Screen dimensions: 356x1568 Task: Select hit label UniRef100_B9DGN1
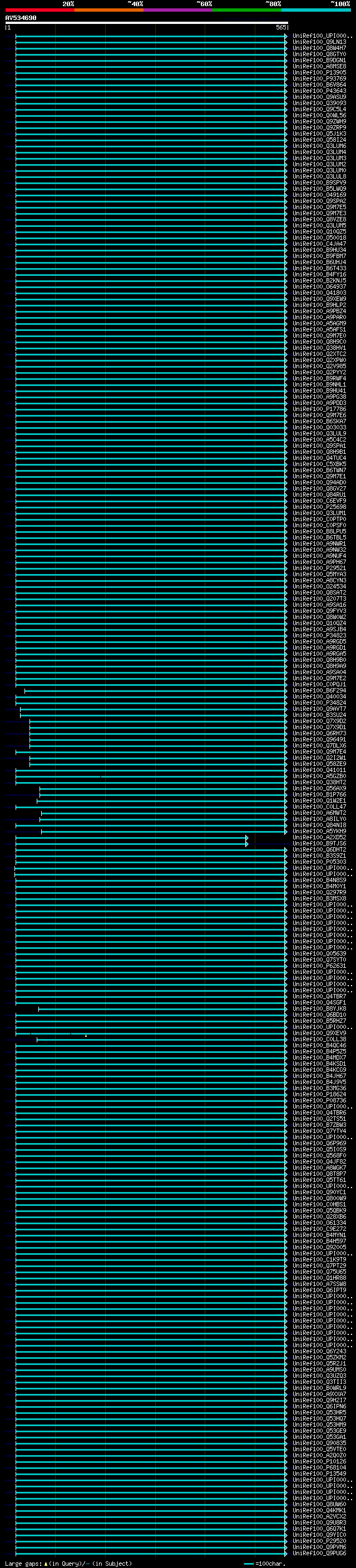click(x=319, y=60)
